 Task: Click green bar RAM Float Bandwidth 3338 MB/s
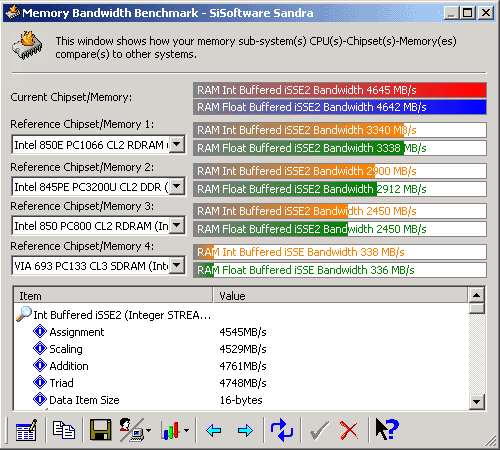pyautogui.click(x=340, y=148)
